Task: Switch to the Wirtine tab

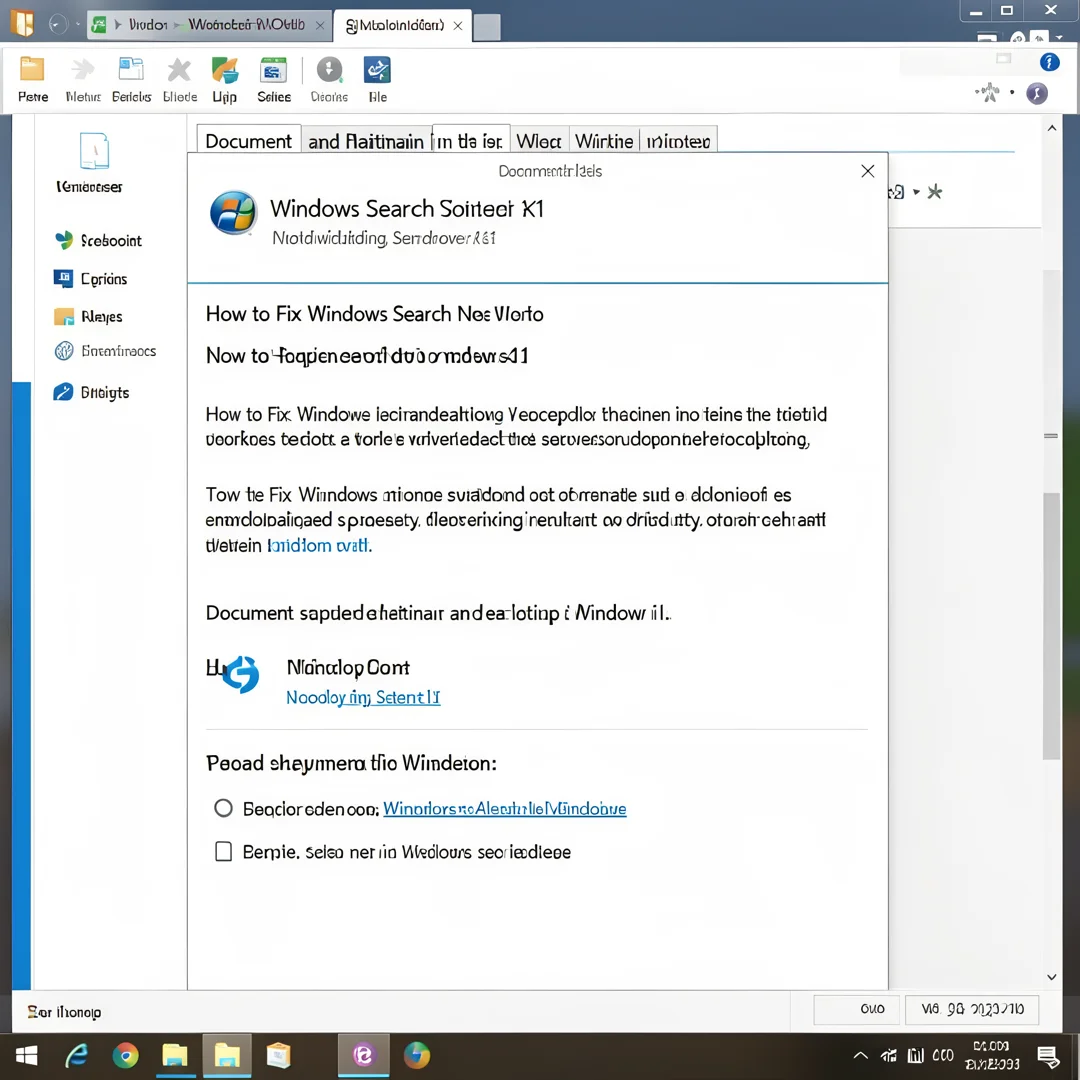Action: pyautogui.click(x=604, y=141)
